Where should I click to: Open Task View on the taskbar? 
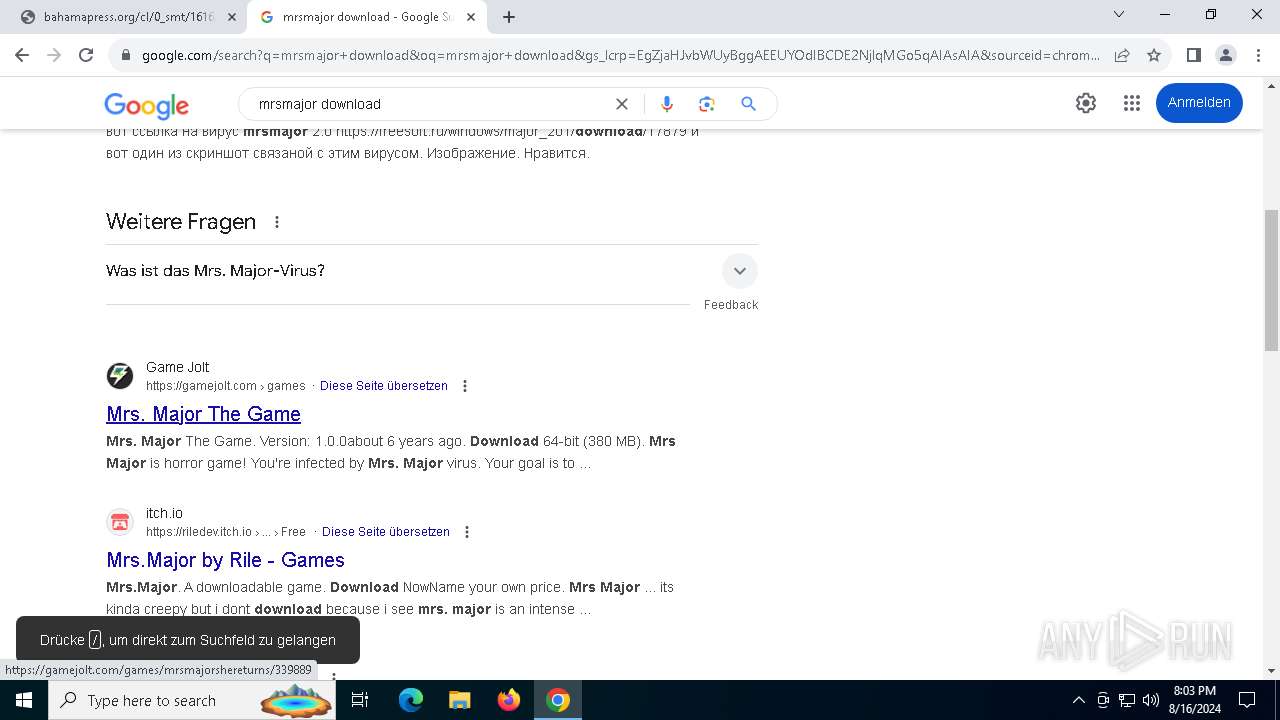(x=360, y=700)
